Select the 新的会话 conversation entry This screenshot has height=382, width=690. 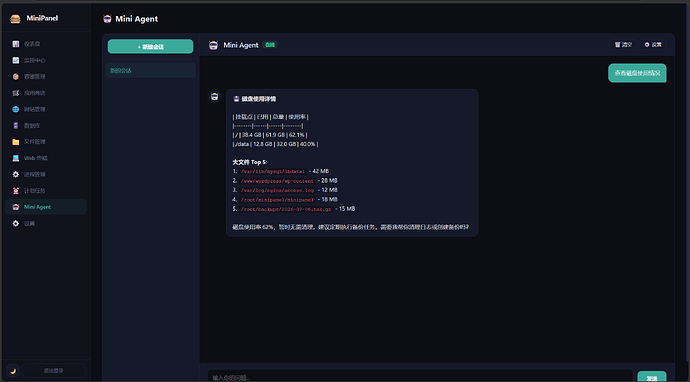(150, 70)
